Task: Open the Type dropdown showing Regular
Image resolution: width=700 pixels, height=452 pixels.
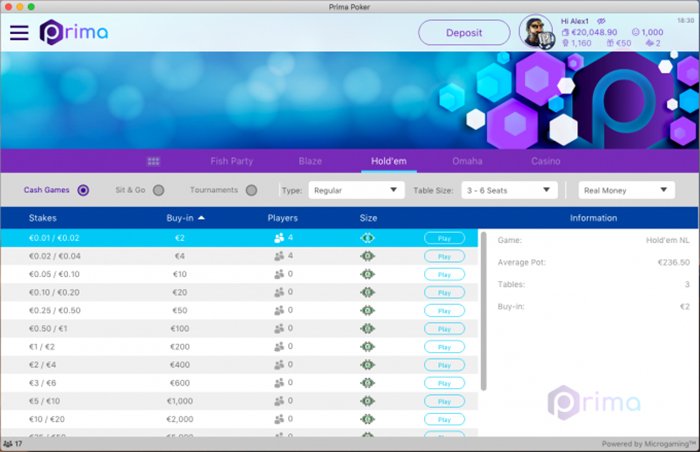Action: click(x=355, y=190)
